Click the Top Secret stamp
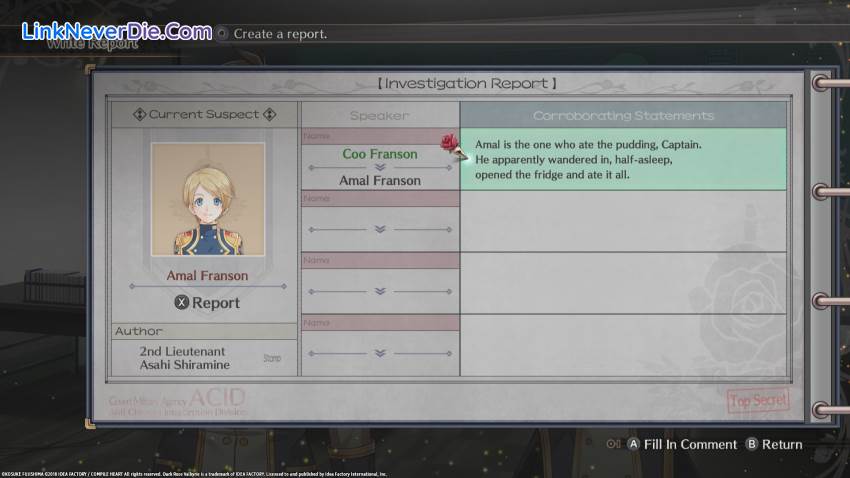850x478 pixels. click(758, 401)
